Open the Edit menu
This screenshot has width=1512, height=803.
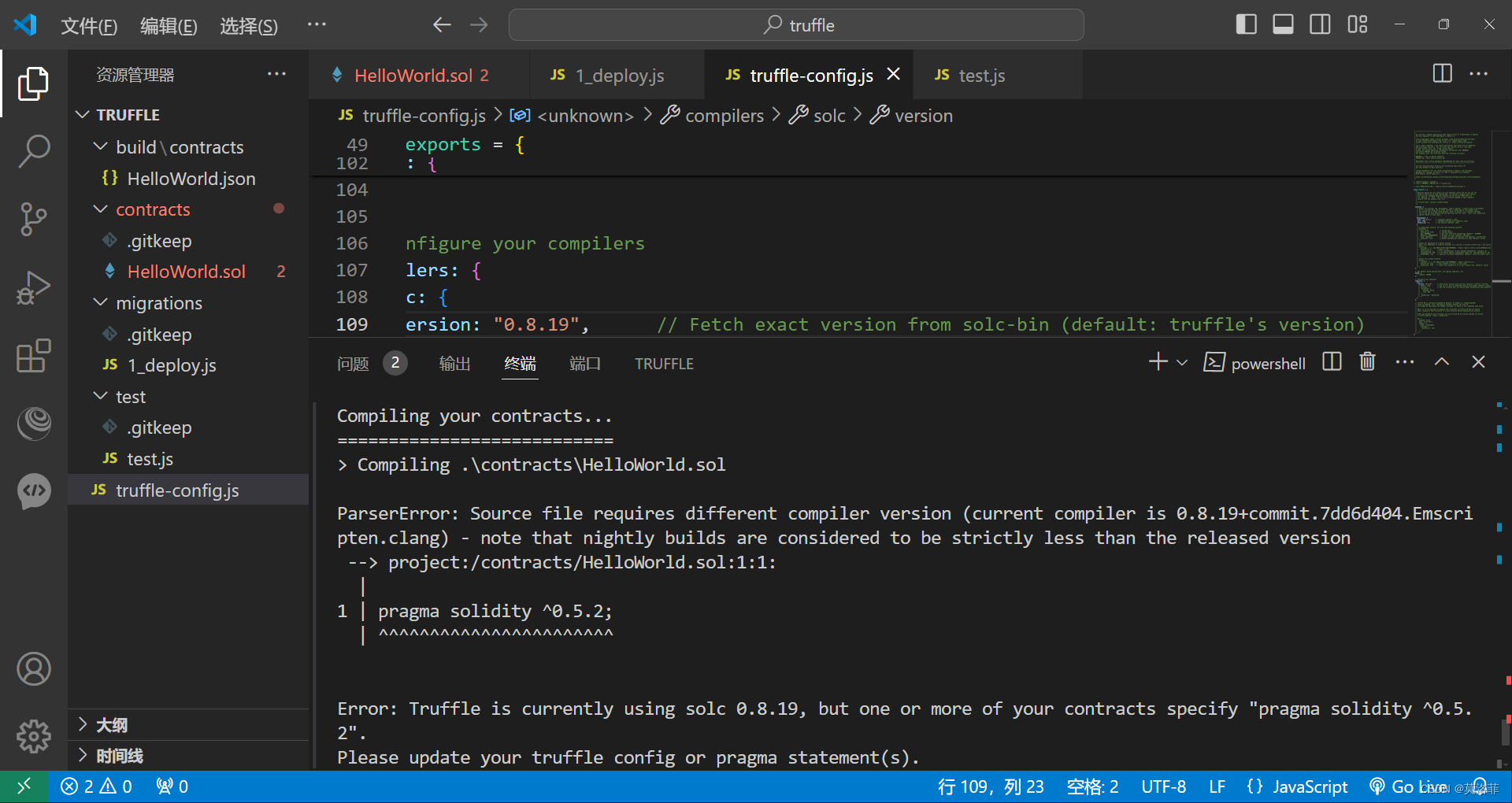[169, 26]
